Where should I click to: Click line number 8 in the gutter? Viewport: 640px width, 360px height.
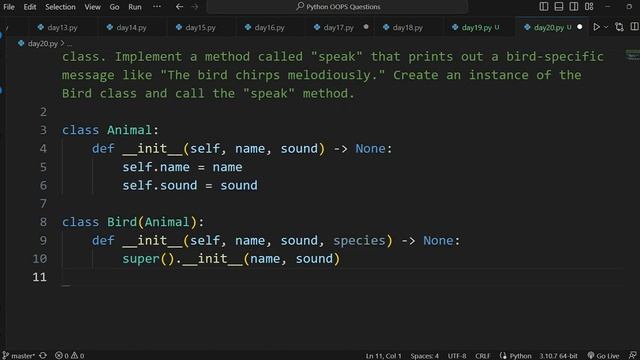click(43, 222)
